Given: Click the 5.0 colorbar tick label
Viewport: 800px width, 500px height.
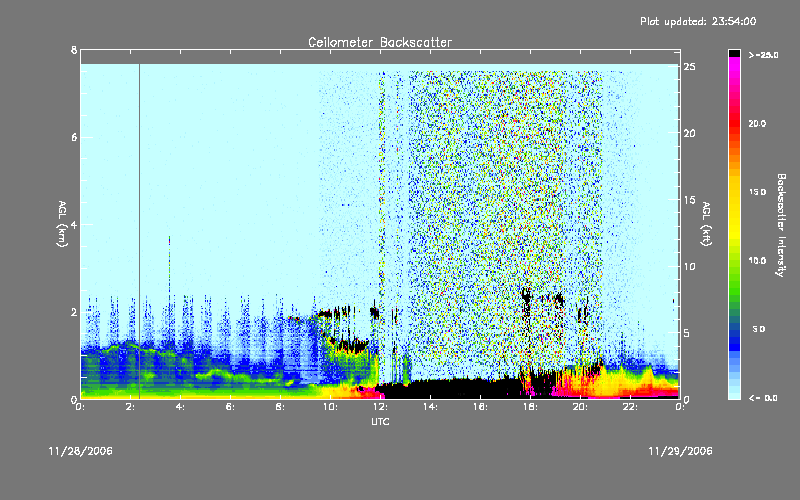Looking at the screenshot, I should [x=759, y=329].
